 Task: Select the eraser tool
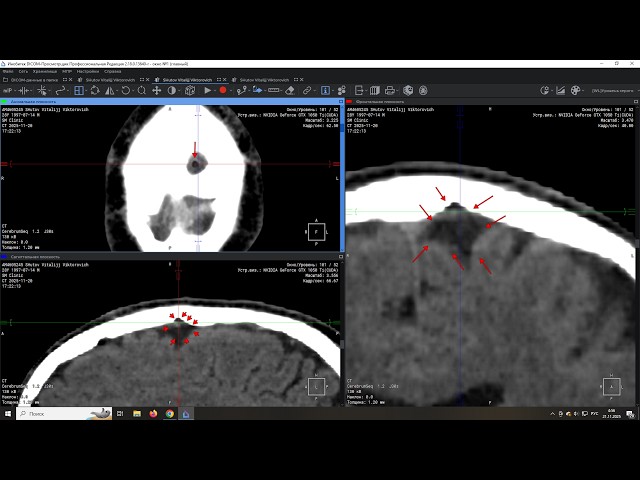point(290,91)
